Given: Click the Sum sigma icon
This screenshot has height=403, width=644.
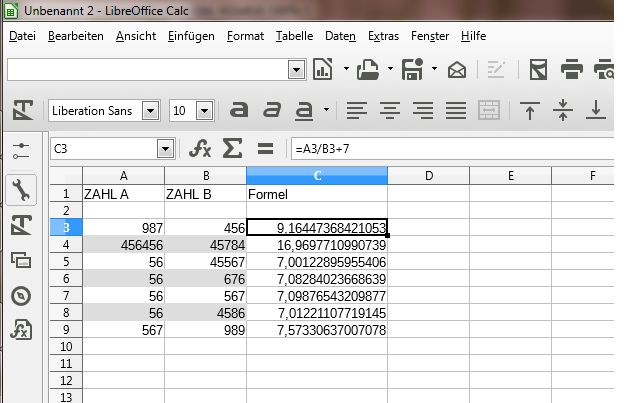Looking at the screenshot, I should [232, 148].
